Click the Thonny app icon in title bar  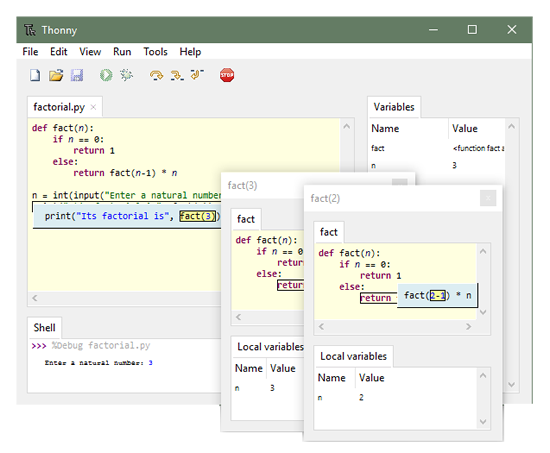click(x=30, y=30)
